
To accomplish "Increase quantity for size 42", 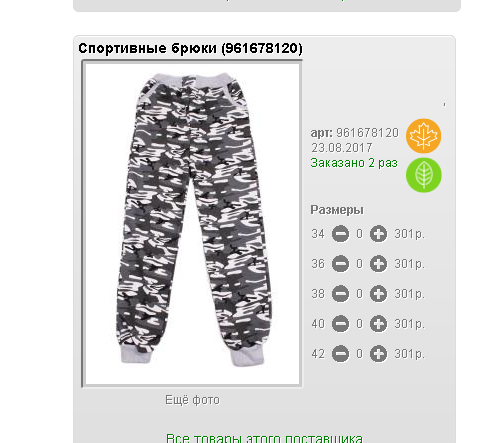I will click(x=378, y=354).
